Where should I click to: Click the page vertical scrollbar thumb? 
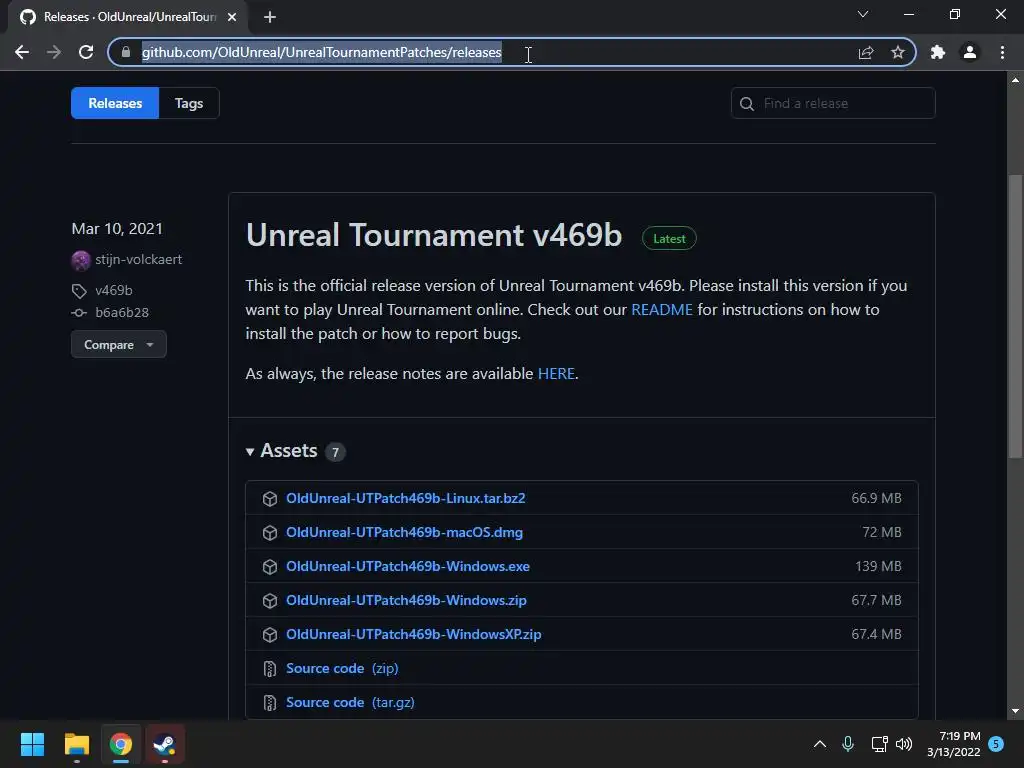[1016, 317]
